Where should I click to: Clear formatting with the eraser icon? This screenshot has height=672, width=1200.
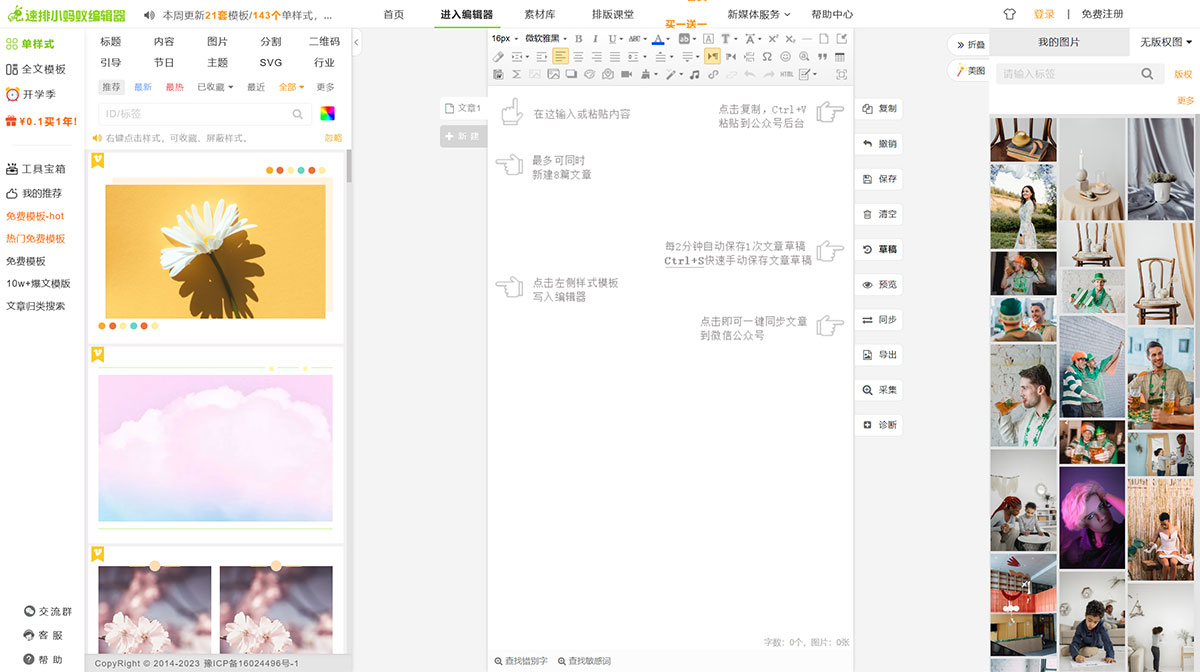click(x=497, y=57)
